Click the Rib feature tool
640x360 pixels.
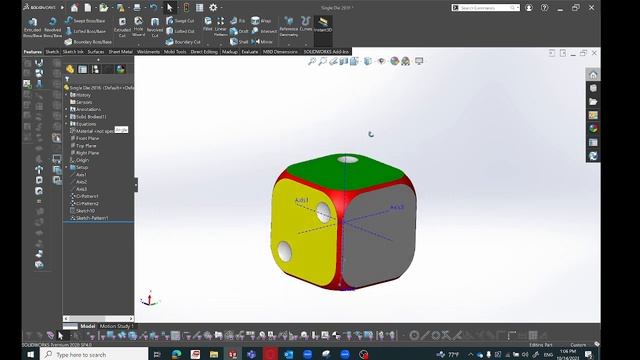click(x=238, y=20)
